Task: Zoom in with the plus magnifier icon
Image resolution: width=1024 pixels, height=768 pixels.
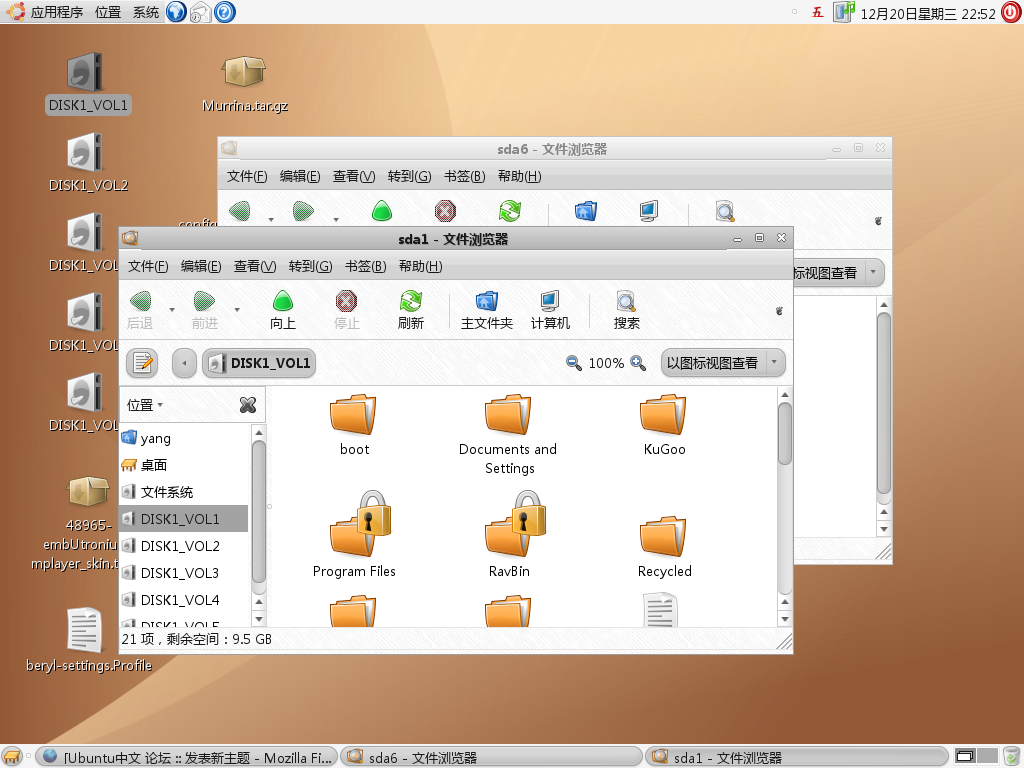Action: click(637, 363)
